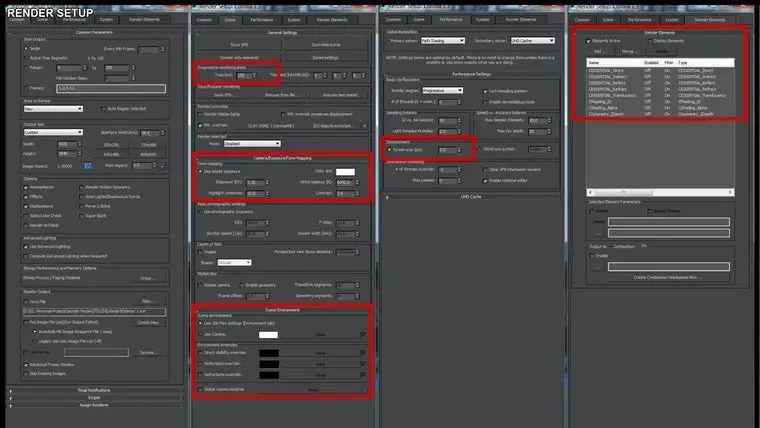The height and width of the screenshot is (428, 760).
Task: Select the Single time output option
Action: coord(26,48)
